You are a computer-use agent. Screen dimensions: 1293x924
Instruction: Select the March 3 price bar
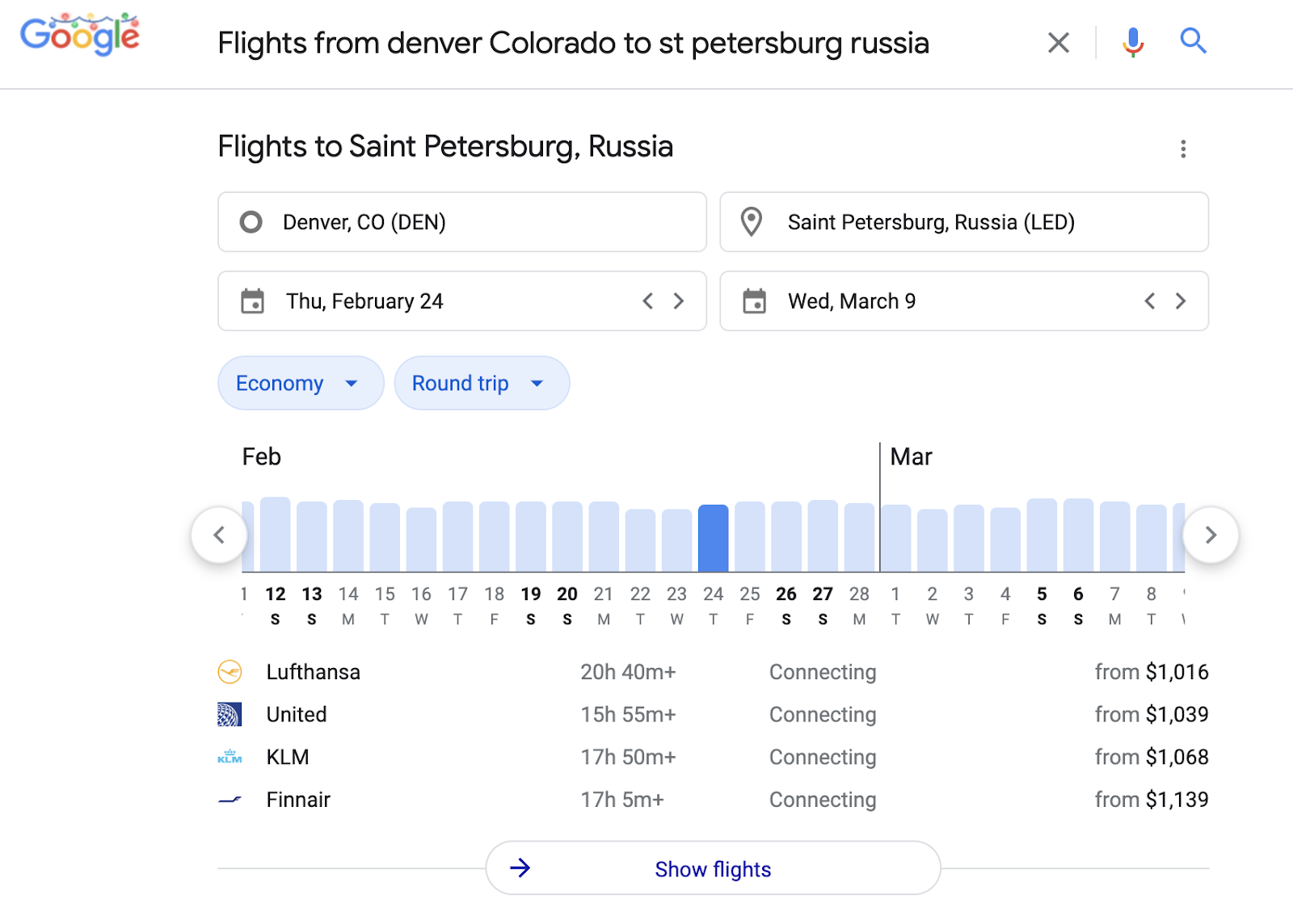[969, 538]
